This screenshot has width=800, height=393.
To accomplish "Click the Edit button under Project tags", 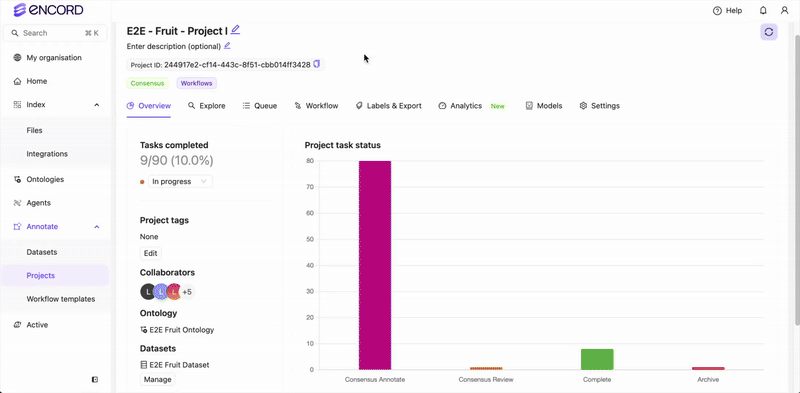I will pyautogui.click(x=151, y=253).
